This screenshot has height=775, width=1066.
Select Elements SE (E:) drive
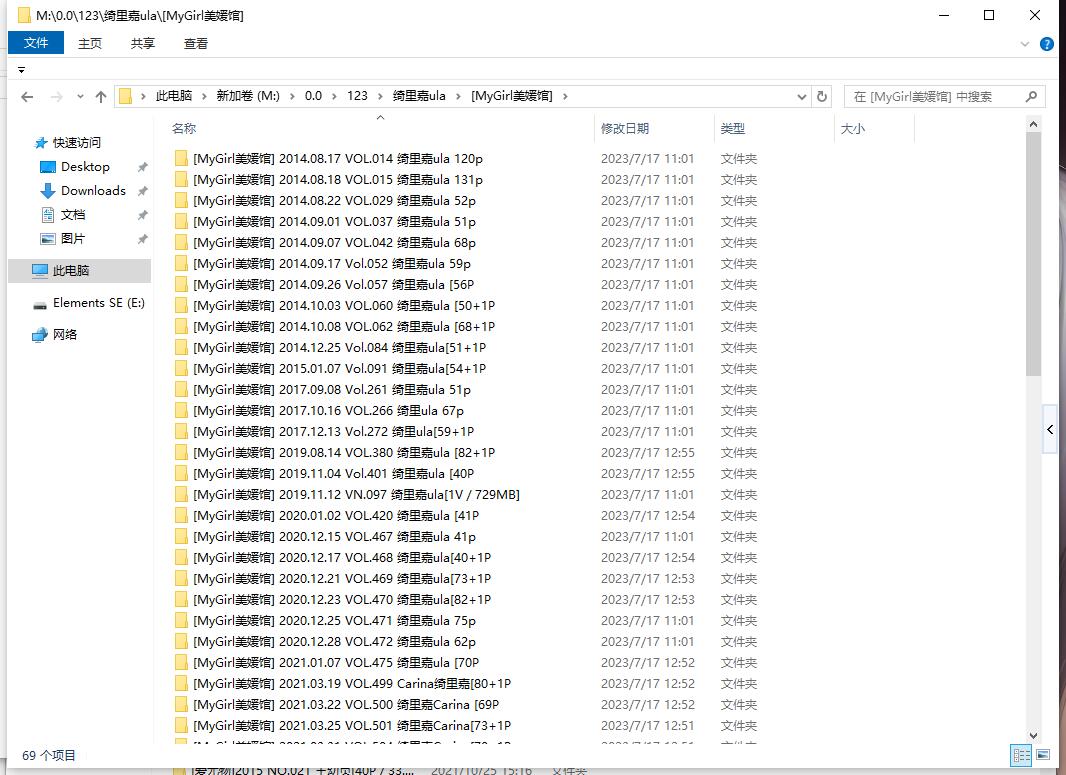point(98,303)
